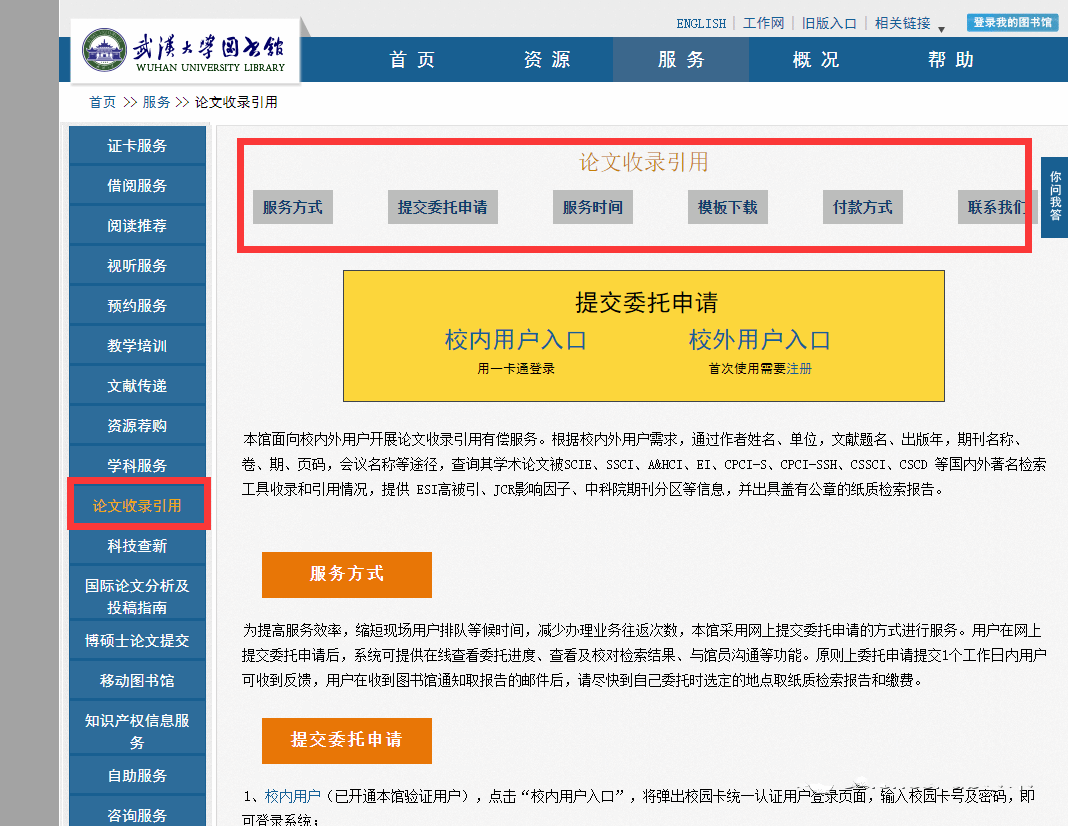Viewport: 1068px width, 826px height.
Task: Click 首页 in the breadcrumb trail
Action: [102, 102]
